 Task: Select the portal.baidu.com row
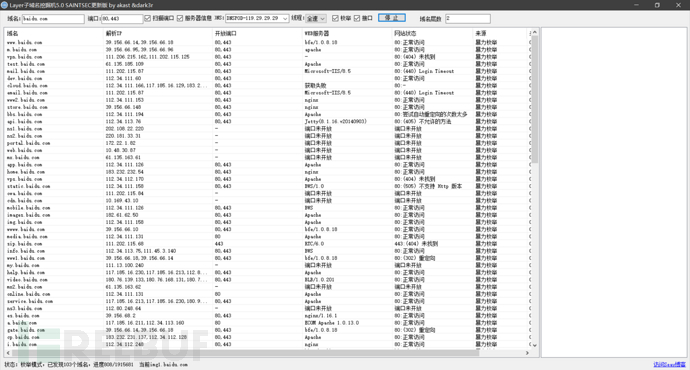(267, 143)
